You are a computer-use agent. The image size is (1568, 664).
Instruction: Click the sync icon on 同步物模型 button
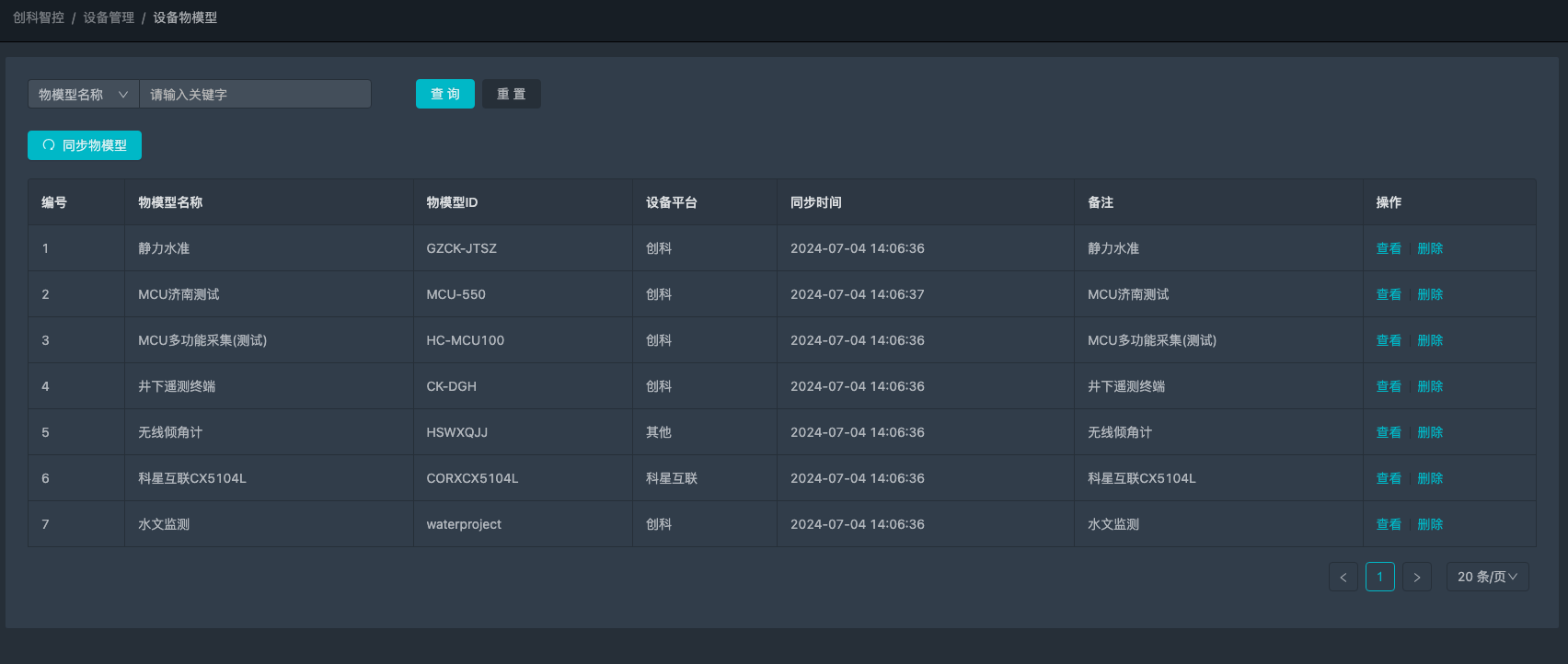click(49, 145)
